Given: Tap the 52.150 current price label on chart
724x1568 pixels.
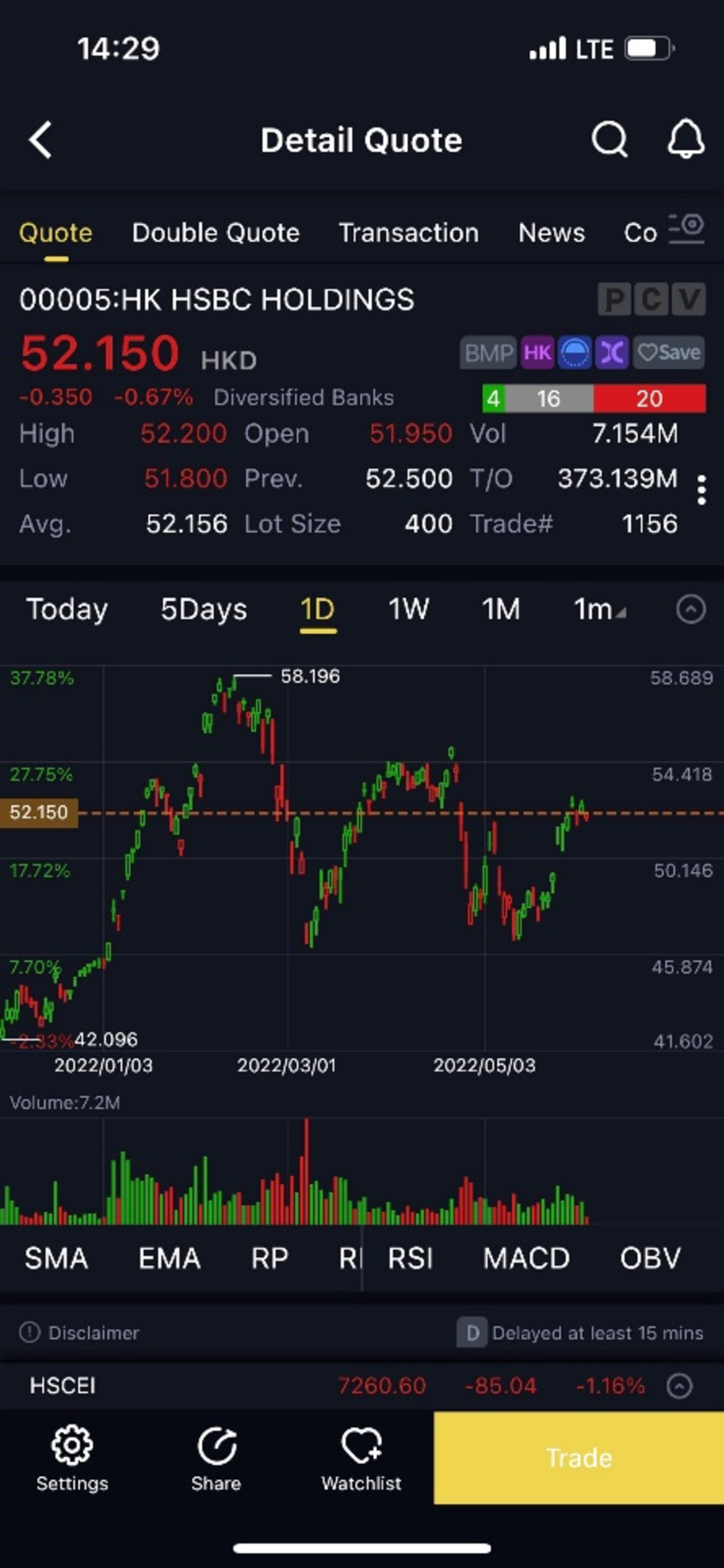Looking at the screenshot, I should coord(39,812).
